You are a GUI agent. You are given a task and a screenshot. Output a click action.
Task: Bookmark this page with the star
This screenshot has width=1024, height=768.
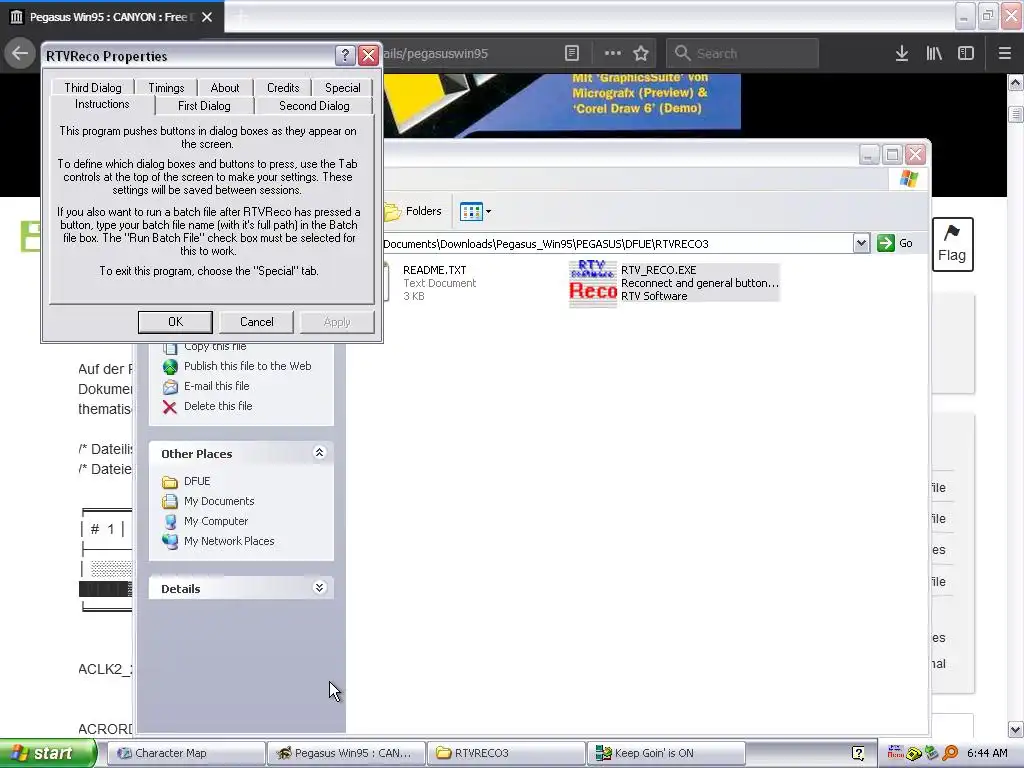641,54
